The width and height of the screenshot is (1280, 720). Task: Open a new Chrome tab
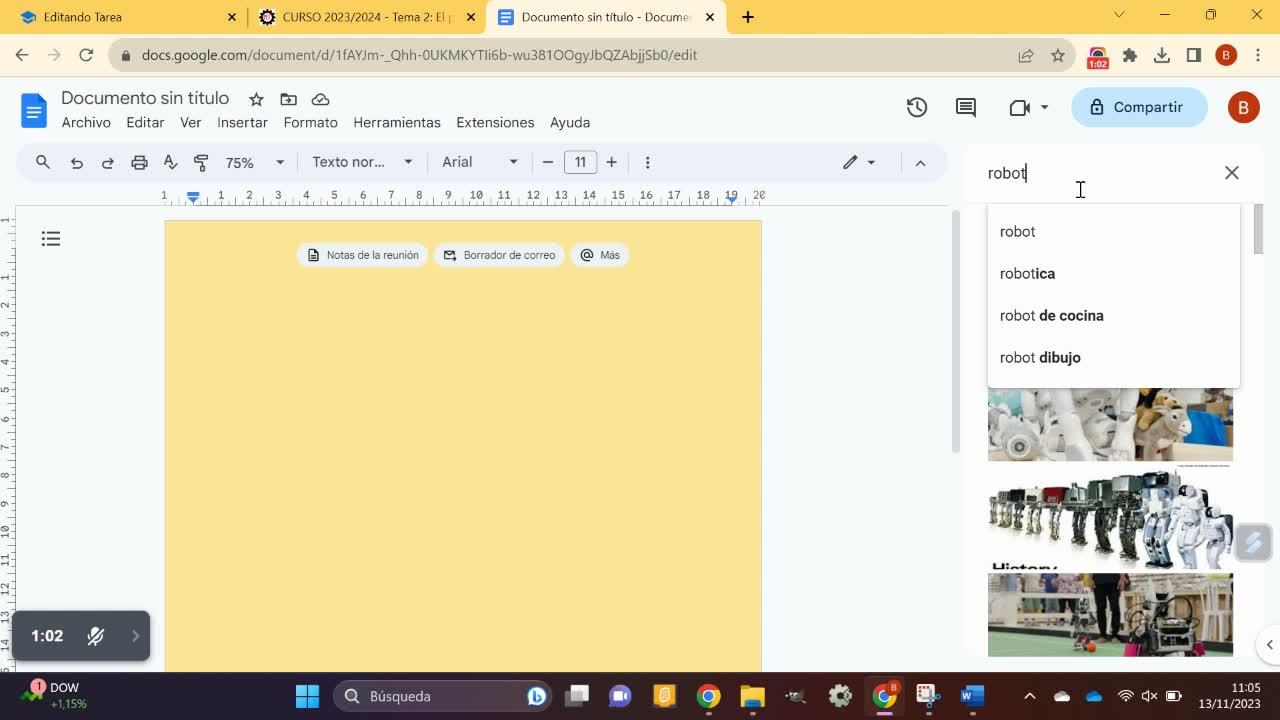[x=747, y=17]
